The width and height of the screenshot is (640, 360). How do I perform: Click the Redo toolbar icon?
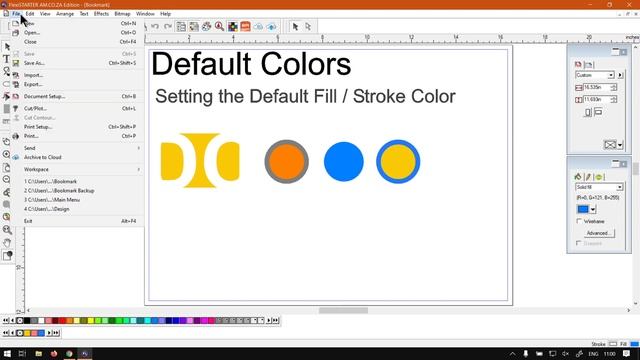tap(167, 27)
